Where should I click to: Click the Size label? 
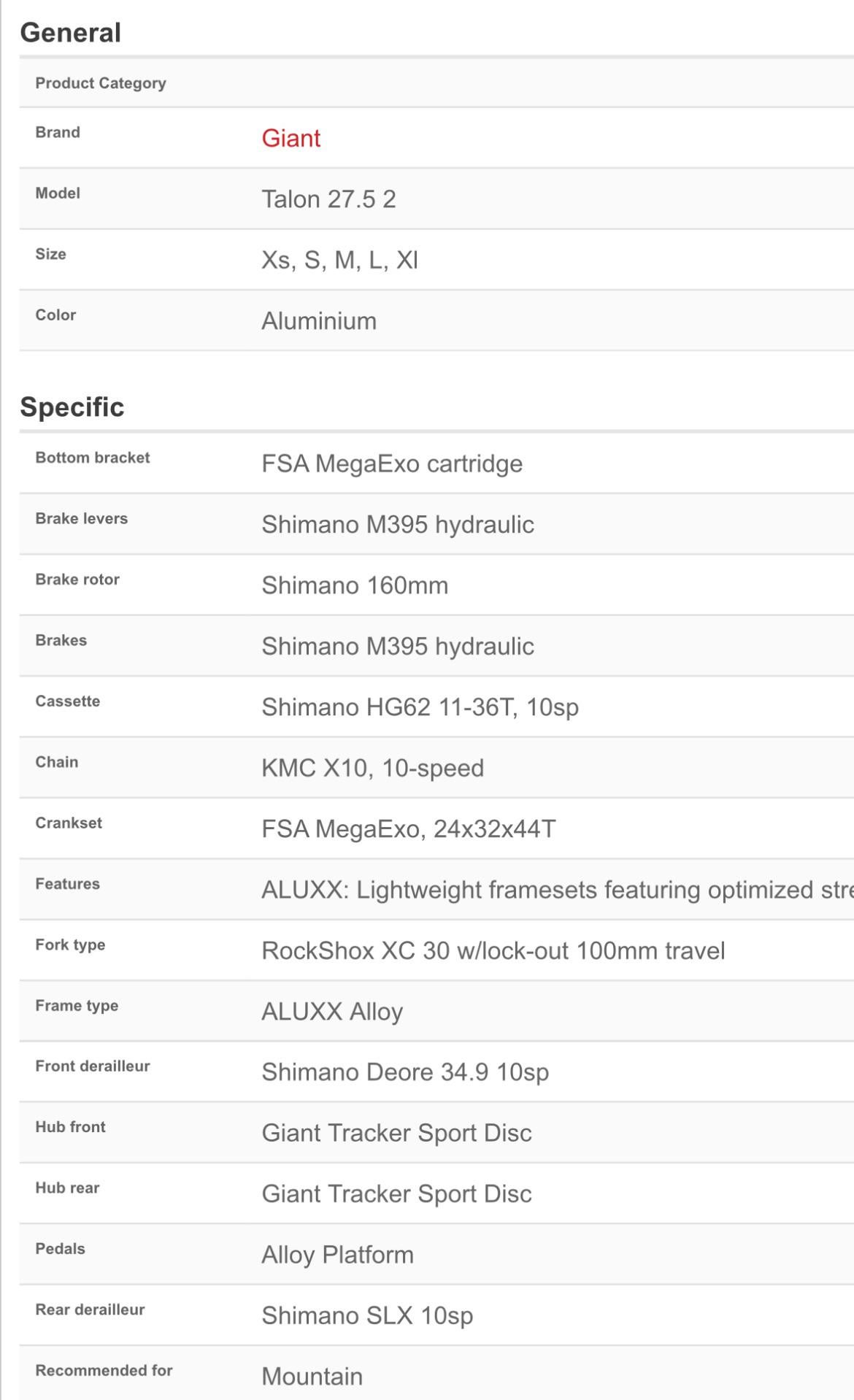[x=50, y=254]
